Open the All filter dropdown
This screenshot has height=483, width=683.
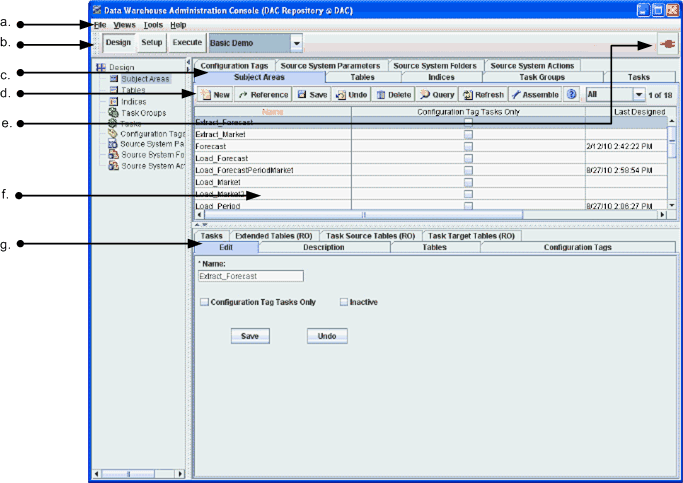coord(639,94)
